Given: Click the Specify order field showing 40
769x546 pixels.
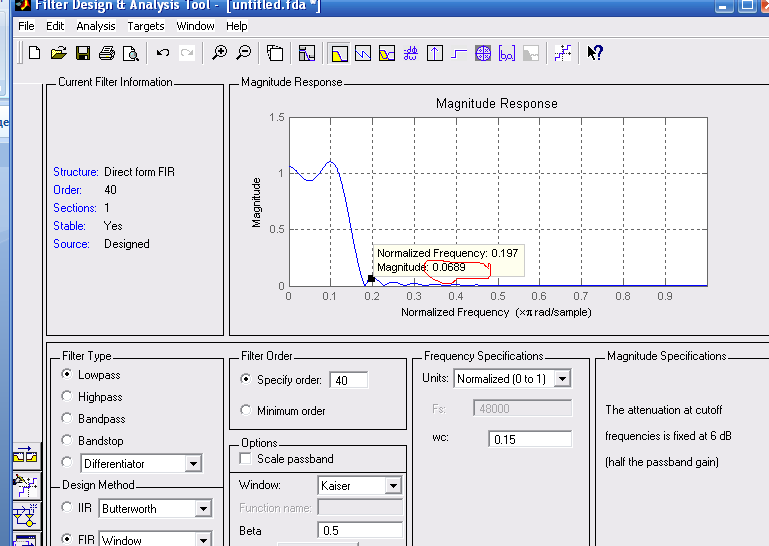Looking at the screenshot, I should click(349, 380).
